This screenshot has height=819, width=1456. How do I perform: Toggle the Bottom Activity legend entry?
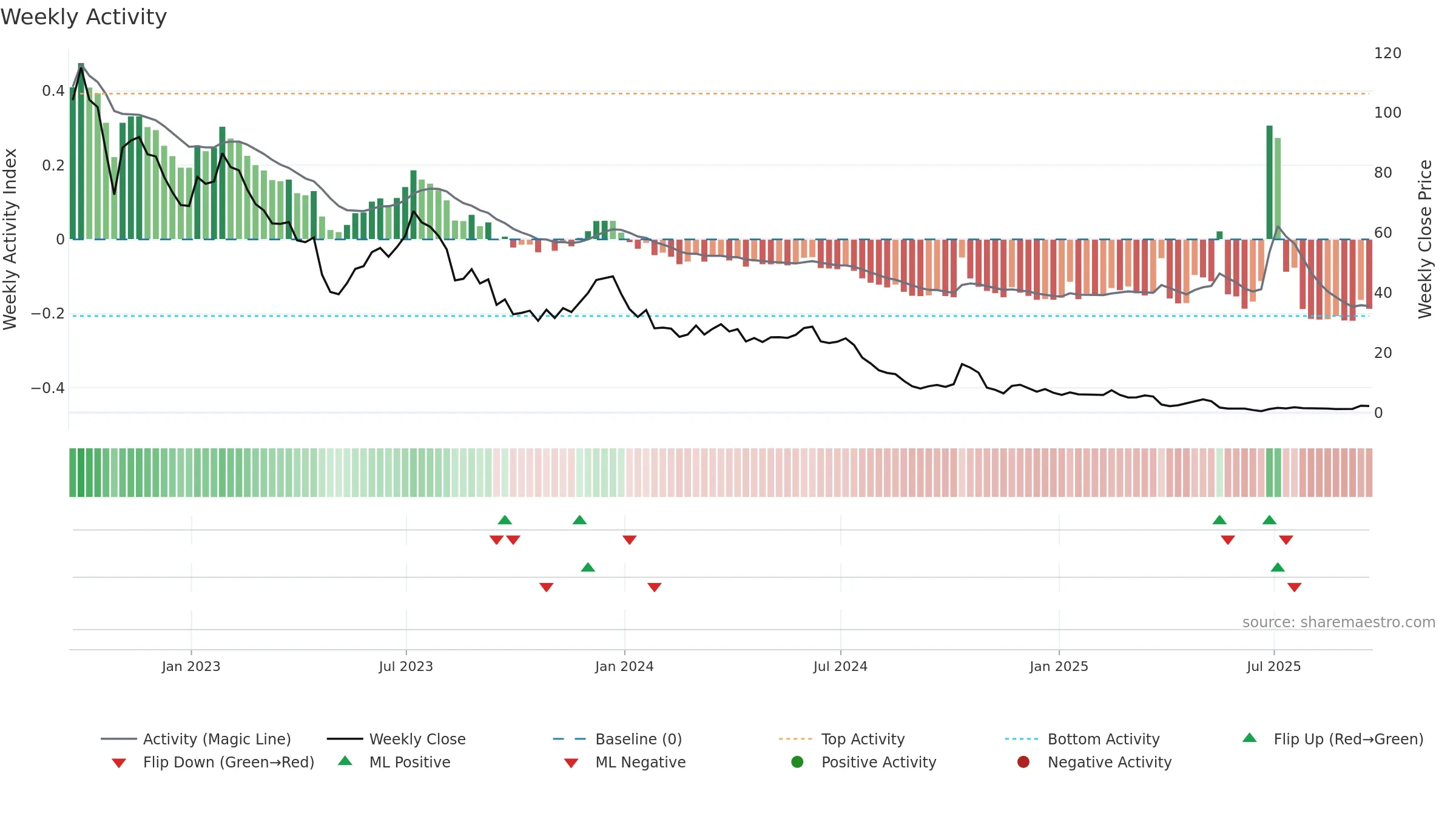coord(1082,739)
